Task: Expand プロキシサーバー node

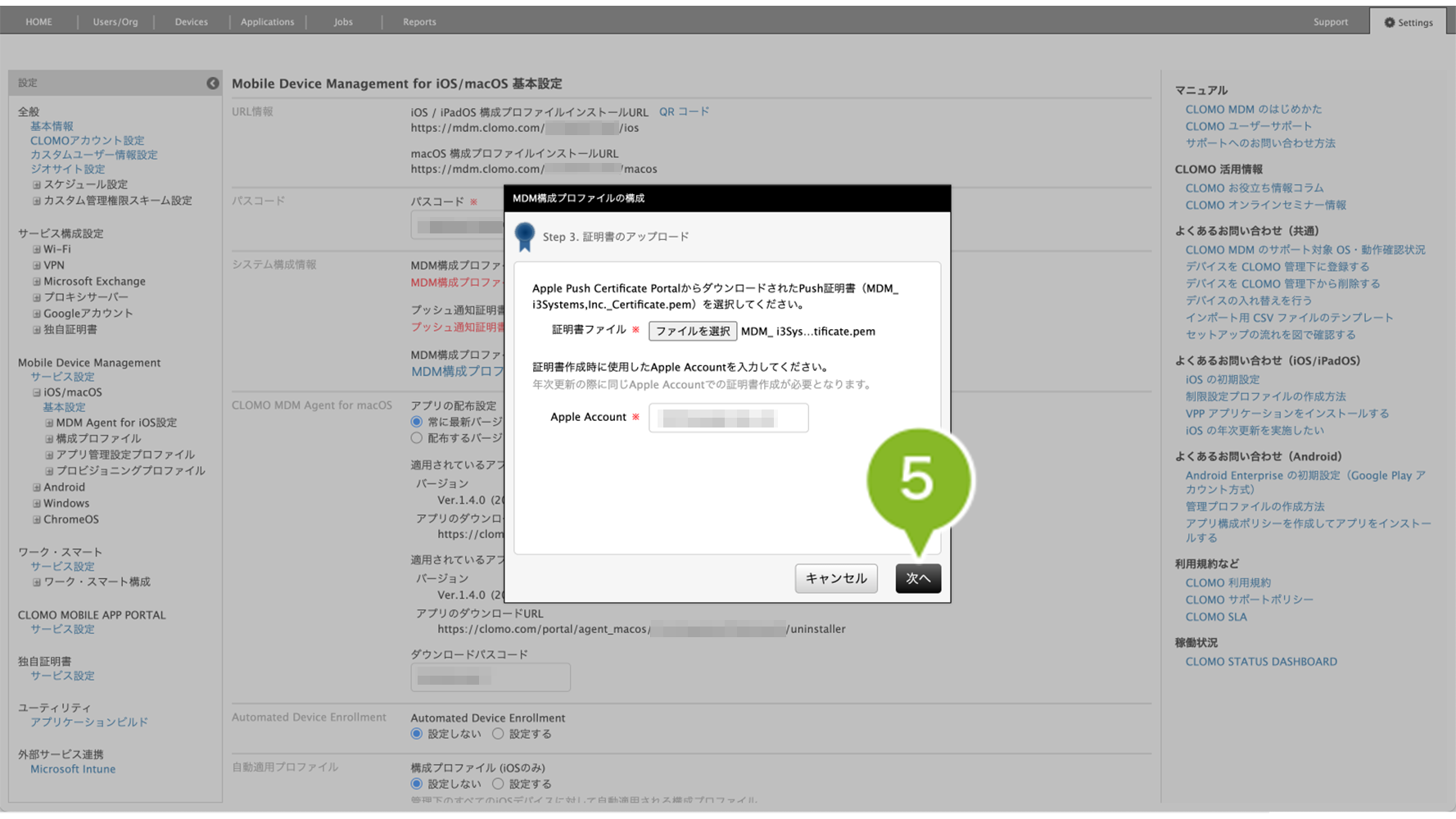Action: click(36, 297)
